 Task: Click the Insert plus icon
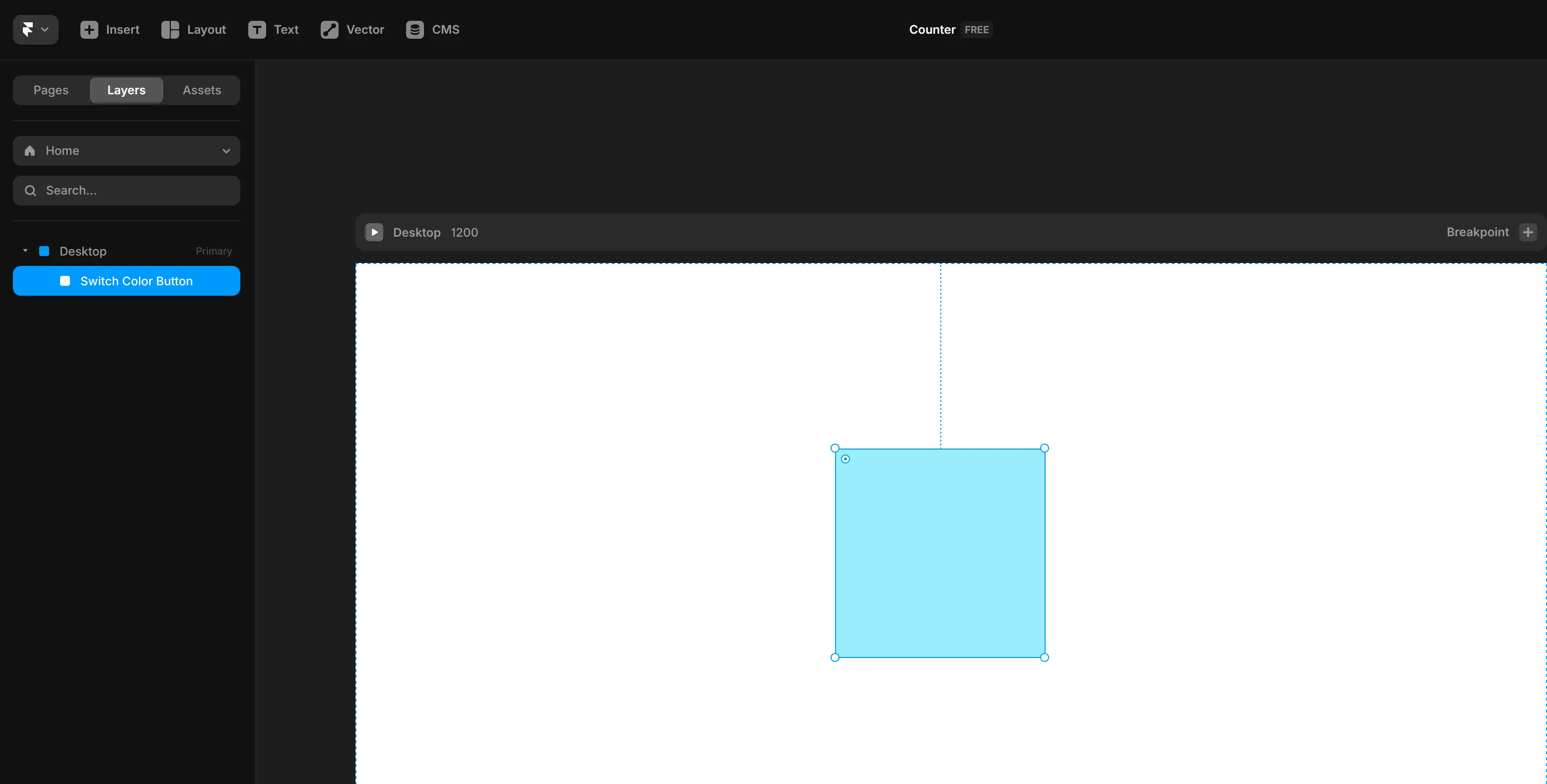pos(89,29)
